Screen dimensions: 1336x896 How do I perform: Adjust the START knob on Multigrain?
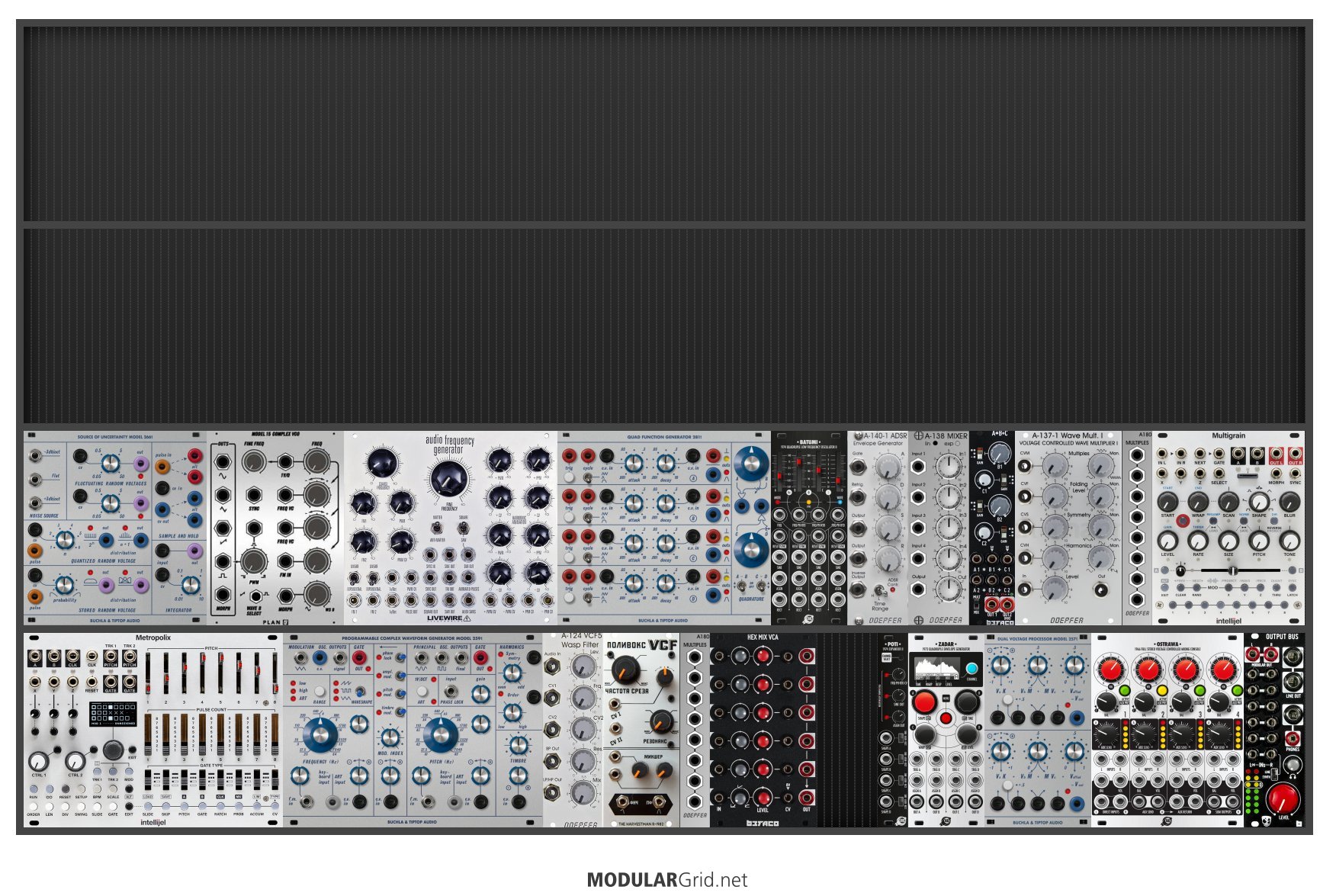point(1167,501)
